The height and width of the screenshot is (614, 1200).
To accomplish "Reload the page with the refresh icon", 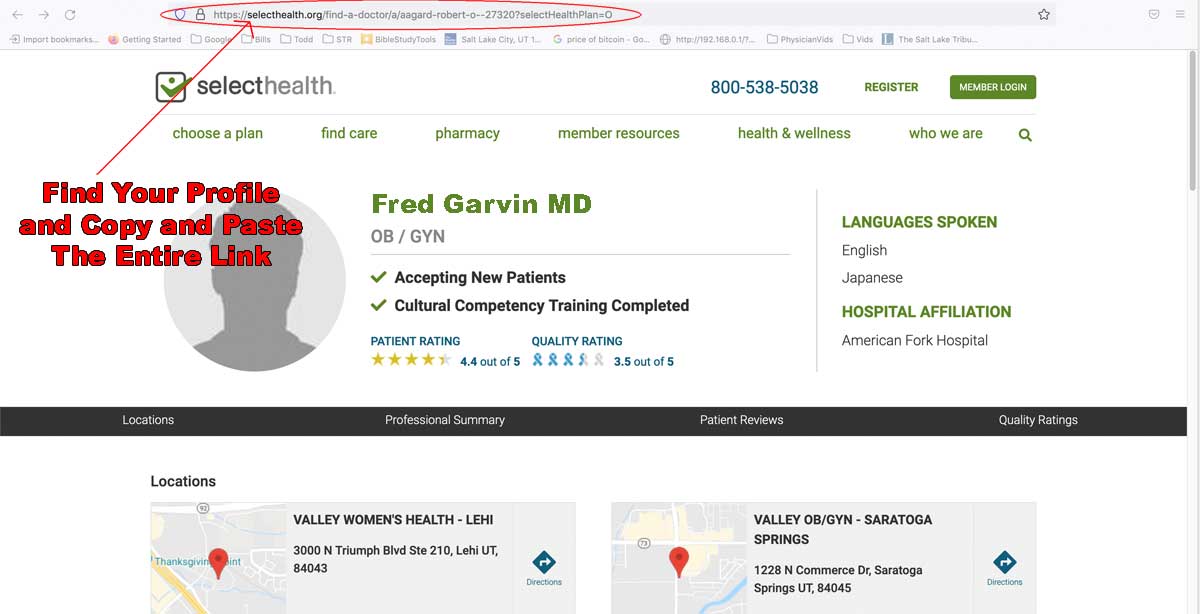I will pyautogui.click(x=70, y=15).
